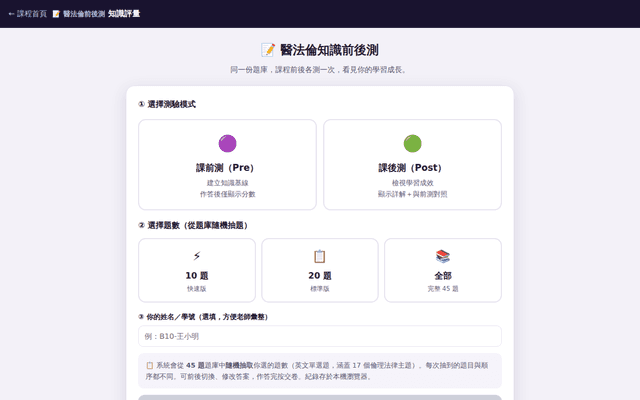Viewport: 640px width, 400px height.
Task: Choose the 10 題 快速版 option
Action: click(x=197, y=270)
